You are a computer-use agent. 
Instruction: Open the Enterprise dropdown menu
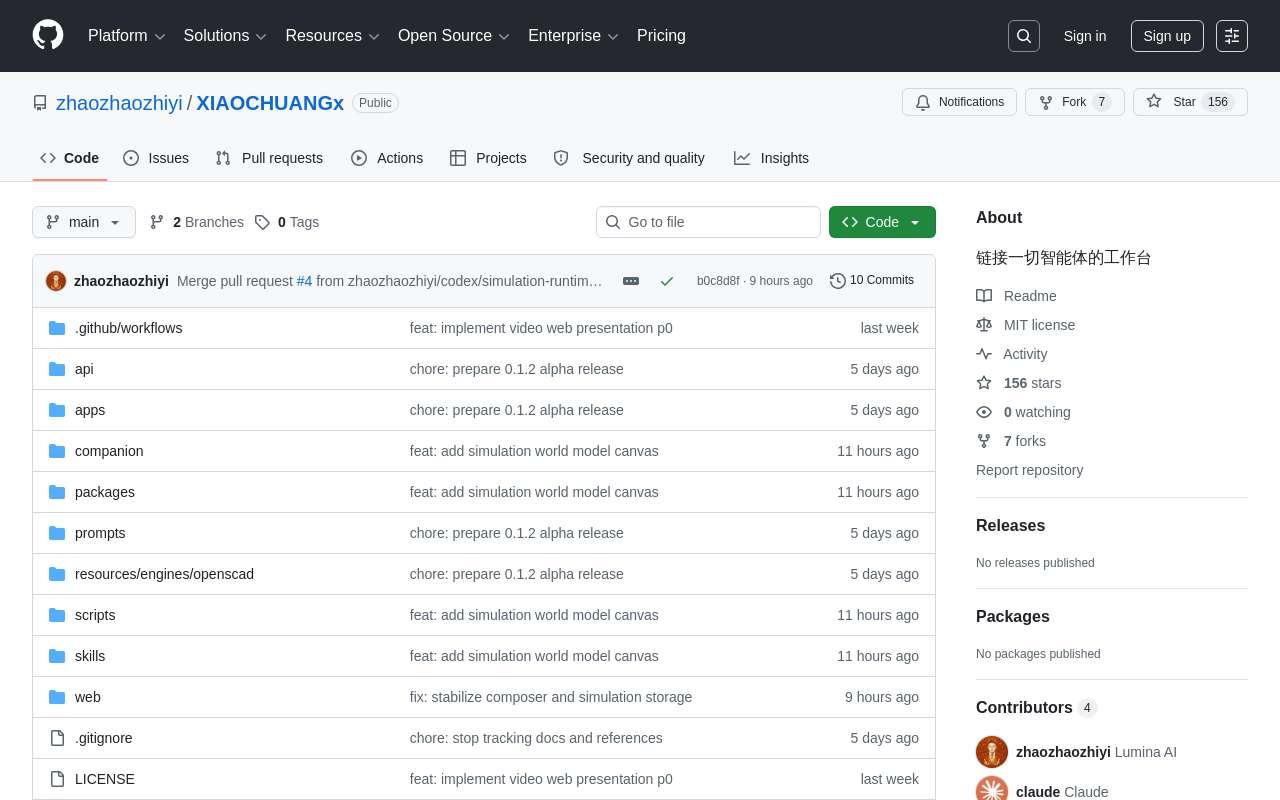point(573,36)
